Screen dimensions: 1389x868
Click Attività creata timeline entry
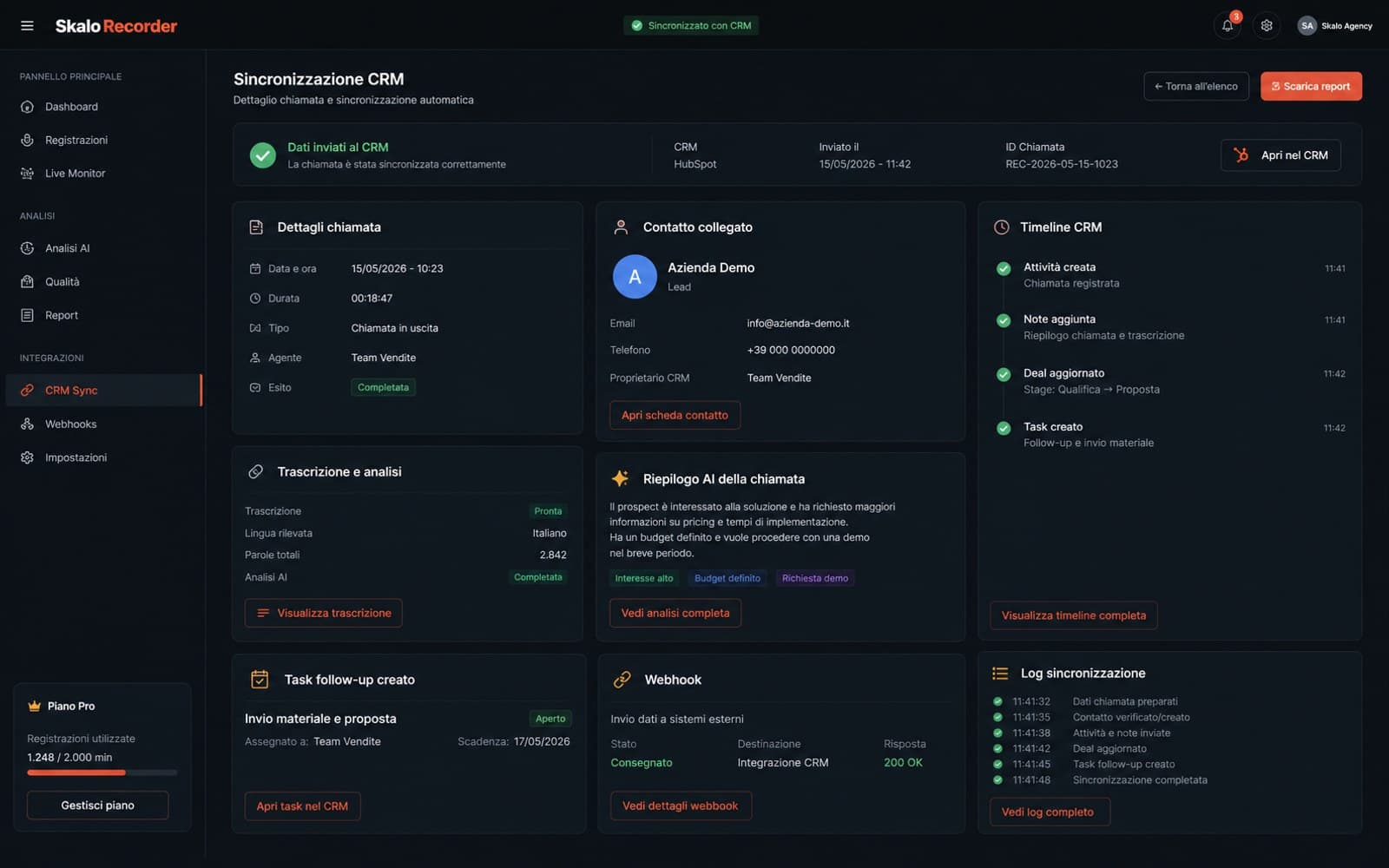tap(1170, 275)
